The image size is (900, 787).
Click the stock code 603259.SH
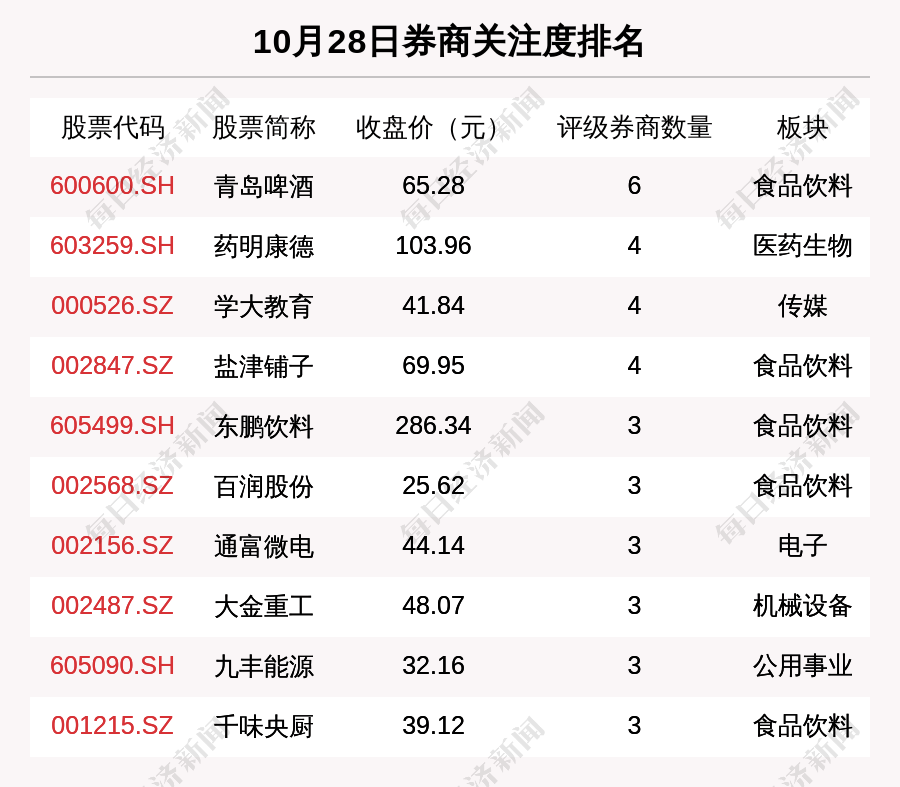pos(110,246)
